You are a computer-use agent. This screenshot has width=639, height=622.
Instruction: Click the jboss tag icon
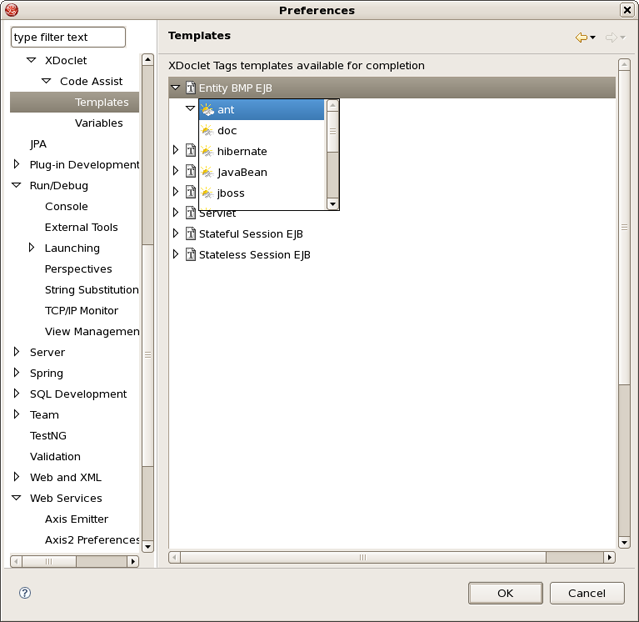(x=207, y=194)
